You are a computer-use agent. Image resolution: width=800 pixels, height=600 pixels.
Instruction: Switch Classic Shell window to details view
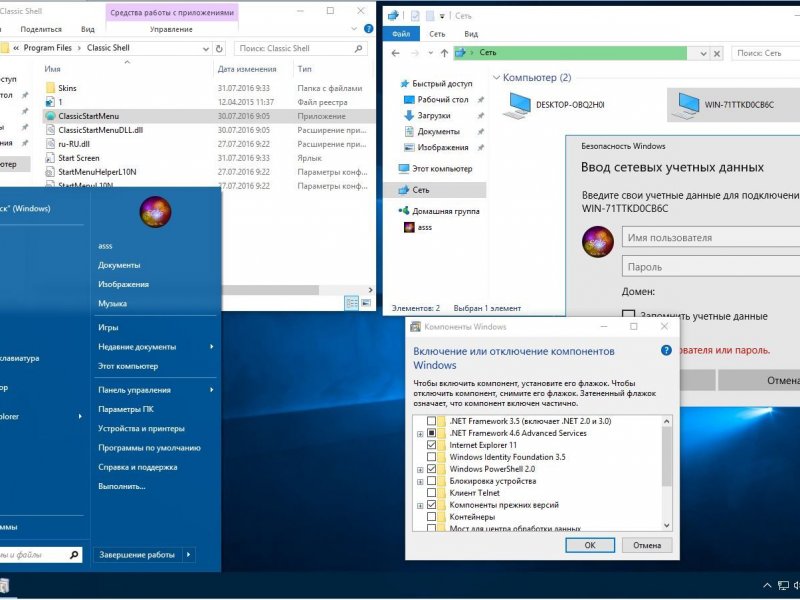click(352, 303)
